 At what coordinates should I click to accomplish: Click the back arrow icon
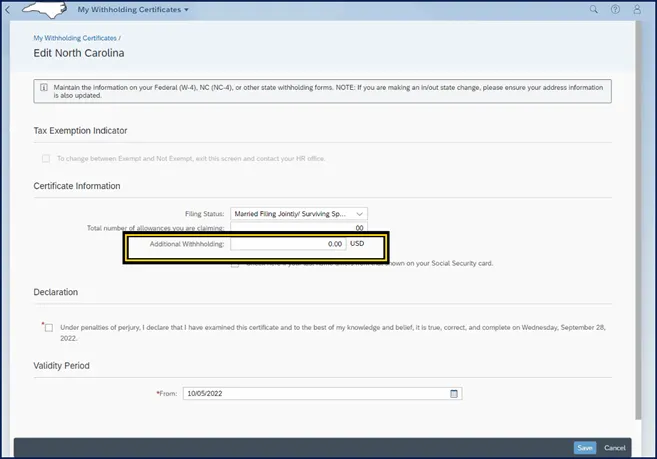point(8,10)
